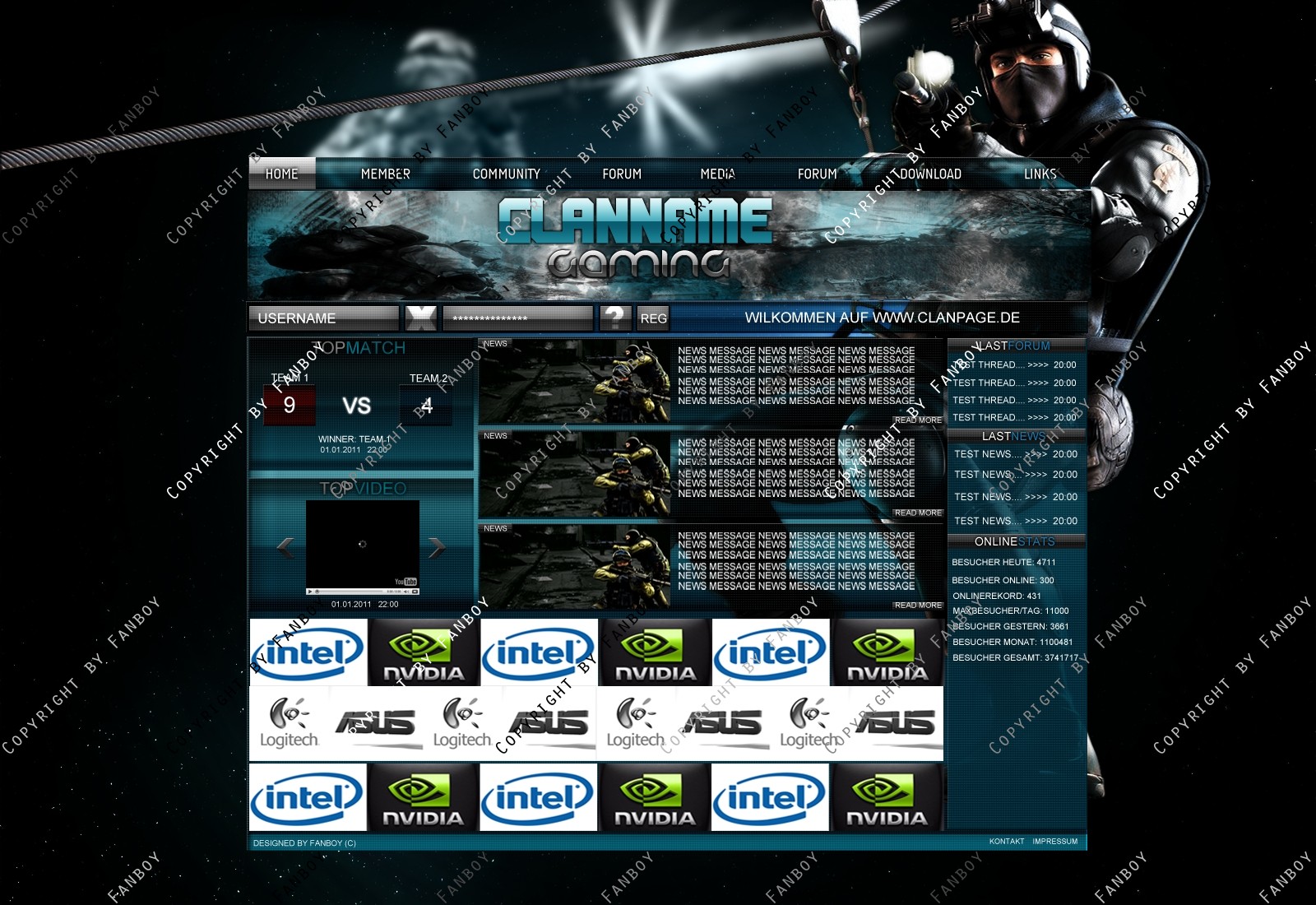Click the X button beside the USERNAME field
1316x905 pixels.
[421, 318]
